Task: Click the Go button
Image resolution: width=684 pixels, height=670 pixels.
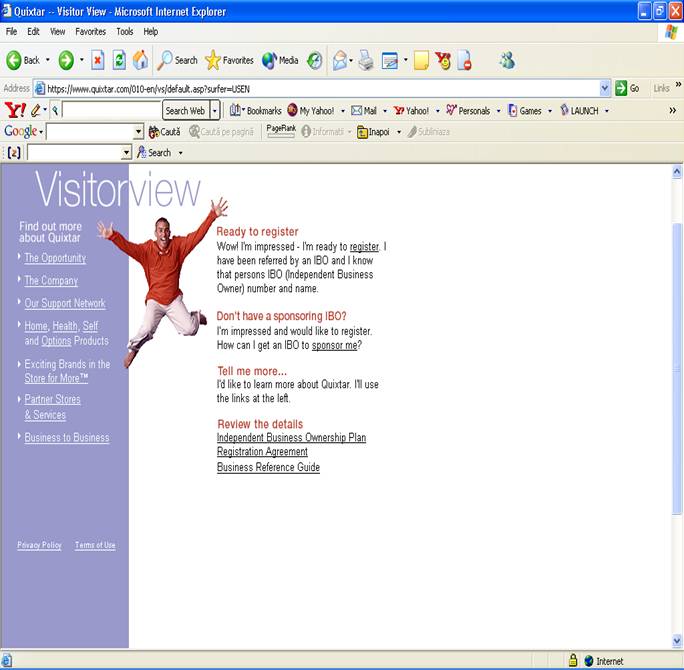Action: pos(627,88)
